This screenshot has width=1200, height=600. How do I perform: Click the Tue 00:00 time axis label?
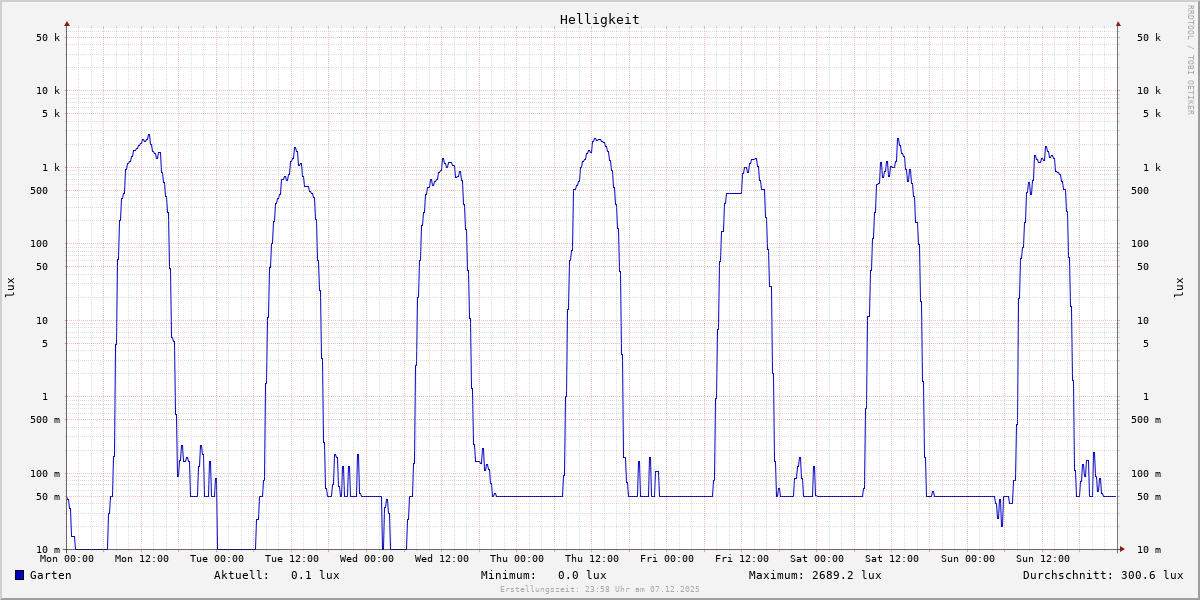(217, 559)
